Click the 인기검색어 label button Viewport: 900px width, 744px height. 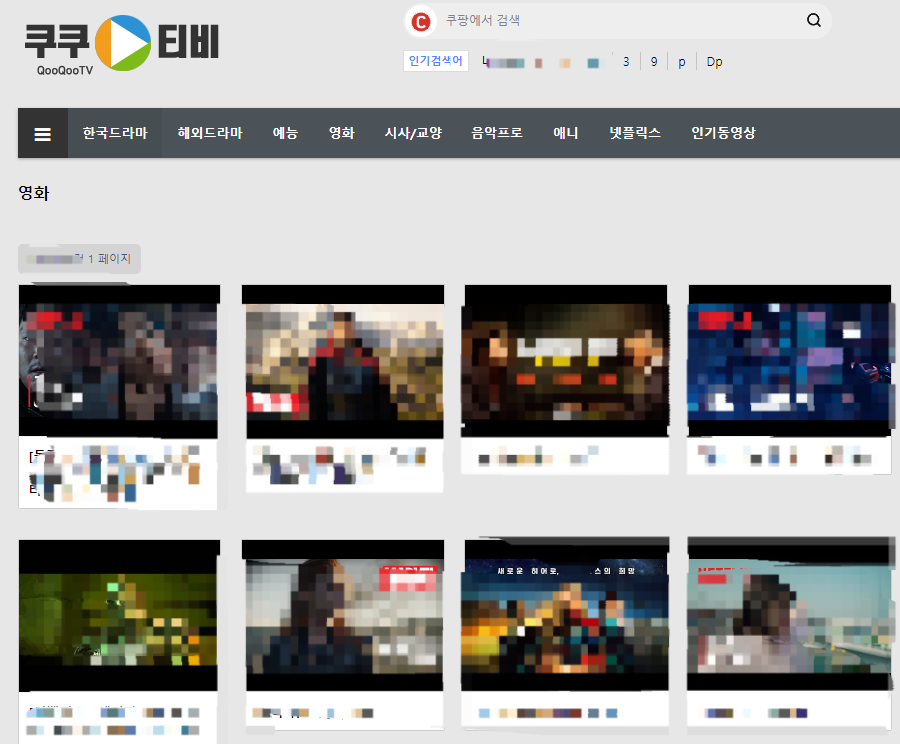(x=436, y=61)
